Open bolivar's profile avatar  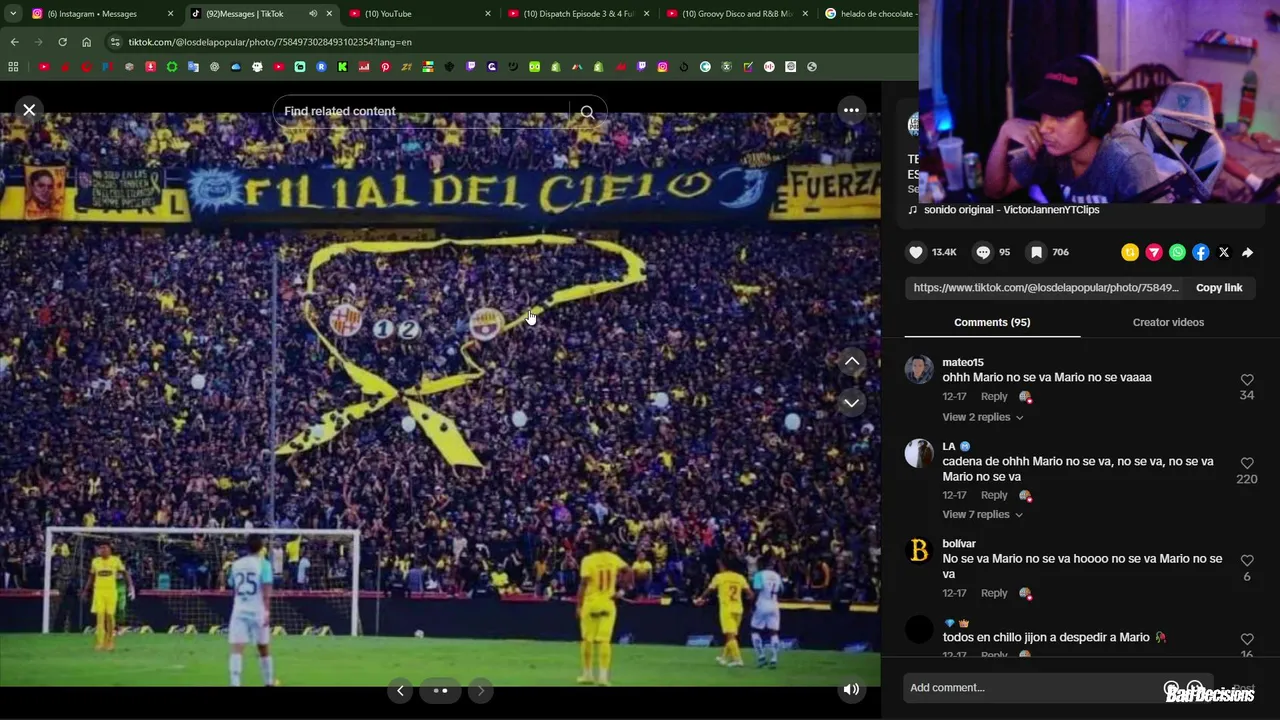click(919, 551)
